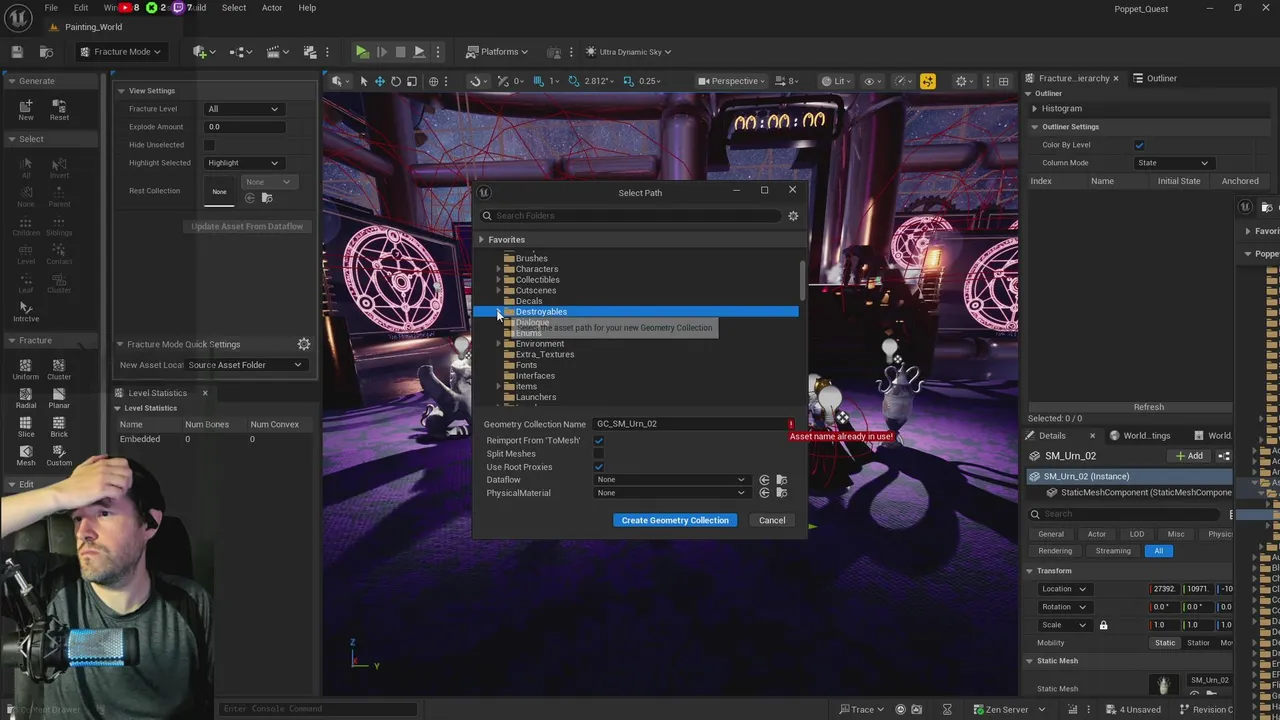Screen dimensions: 1280x720
Task: Open the Platforms dropdown
Action: pyautogui.click(x=498, y=52)
